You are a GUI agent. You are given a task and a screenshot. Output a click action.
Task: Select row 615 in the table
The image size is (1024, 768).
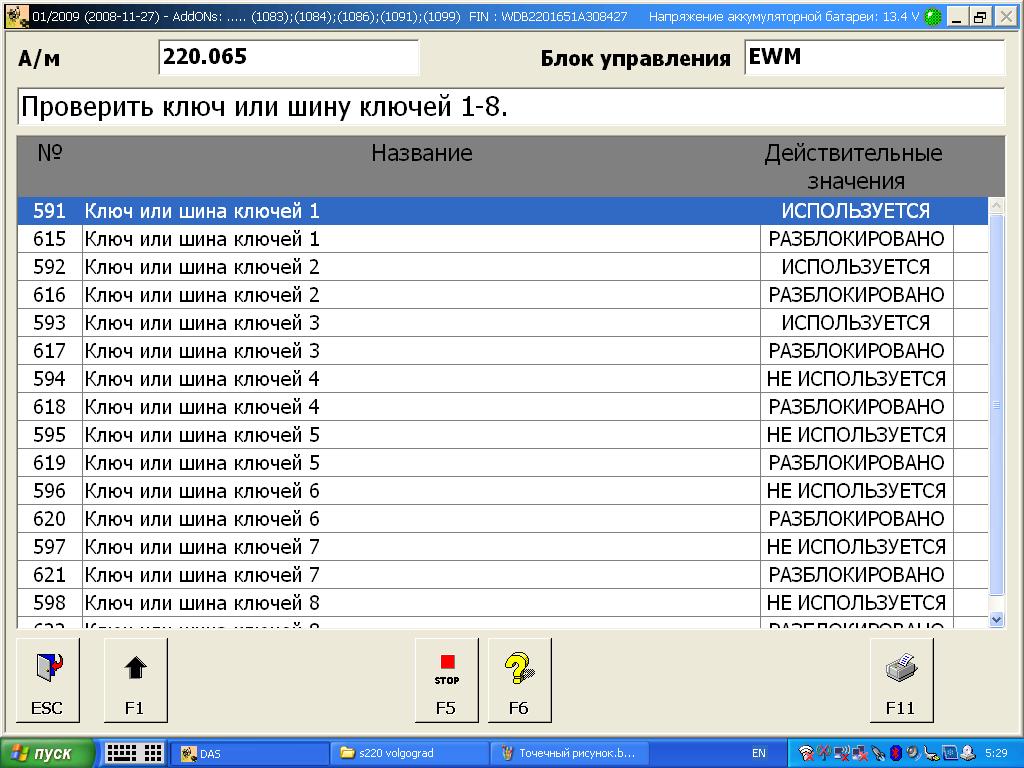(503, 239)
